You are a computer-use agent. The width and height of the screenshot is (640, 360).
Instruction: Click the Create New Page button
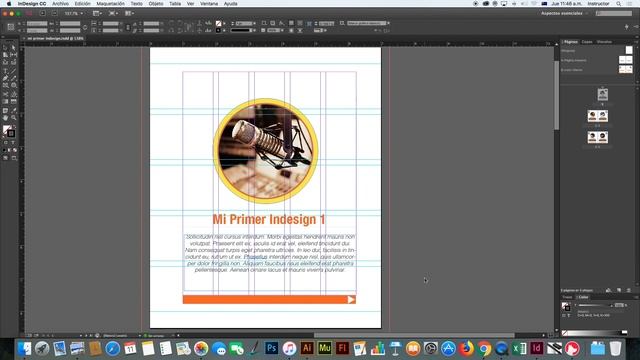(619, 290)
